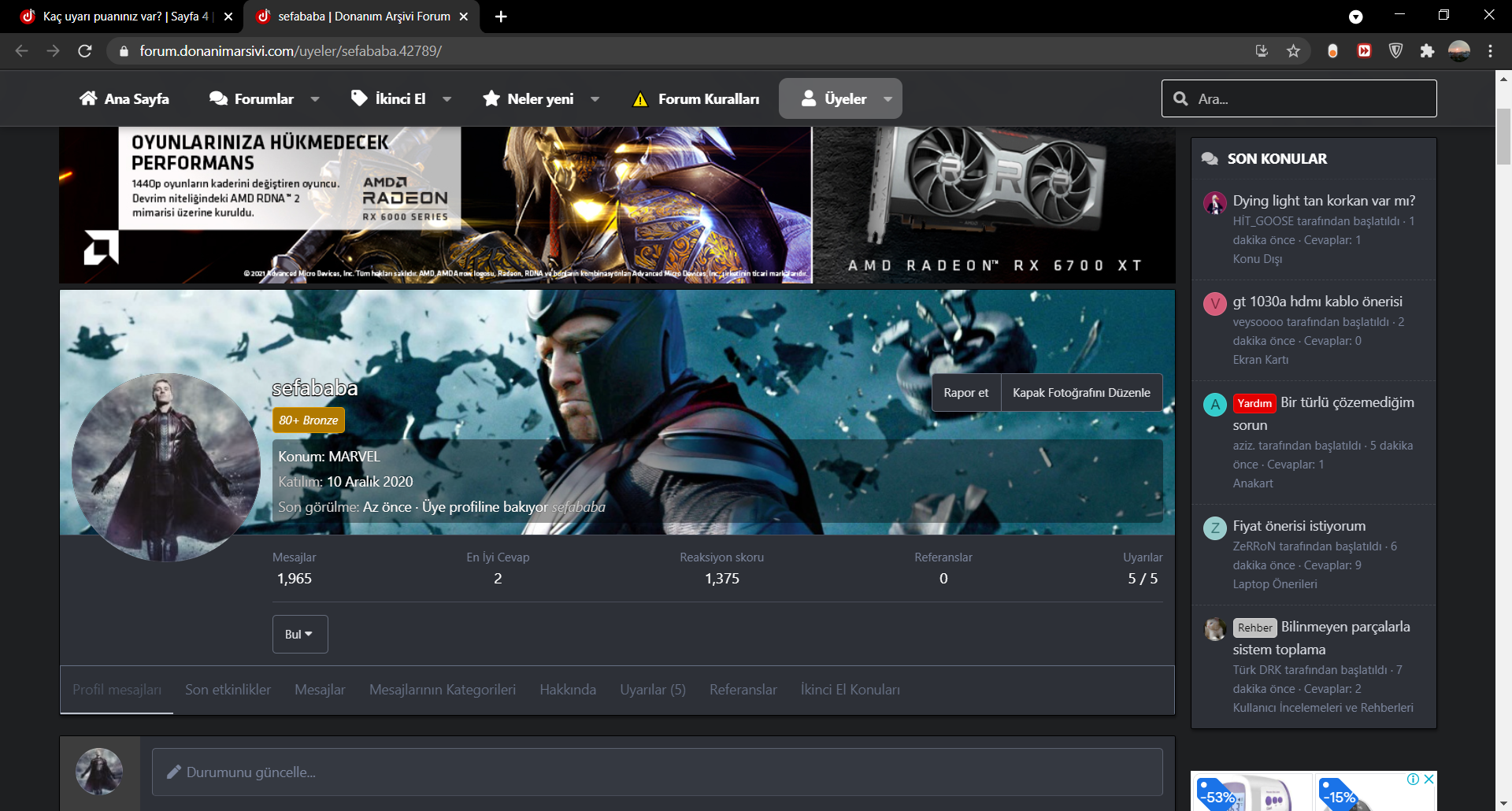Switch to the Profil mesajları tab
This screenshot has height=811, width=1512.
pyautogui.click(x=117, y=690)
